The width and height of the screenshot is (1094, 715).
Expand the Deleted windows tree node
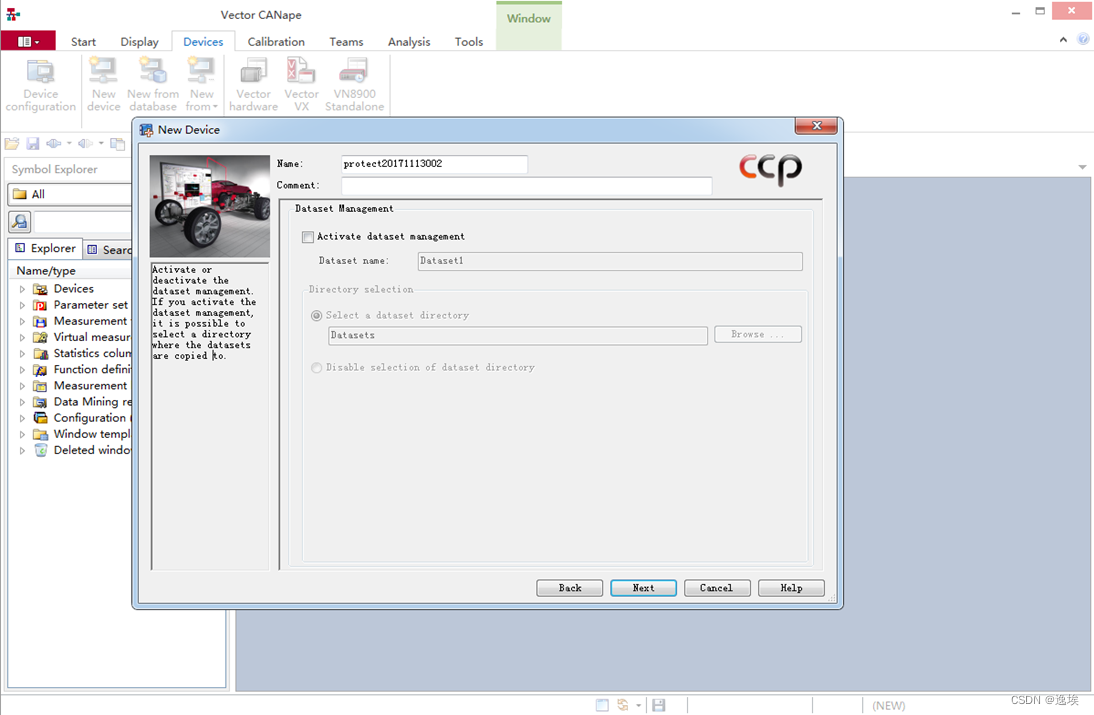pyautogui.click(x=22, y=451)
